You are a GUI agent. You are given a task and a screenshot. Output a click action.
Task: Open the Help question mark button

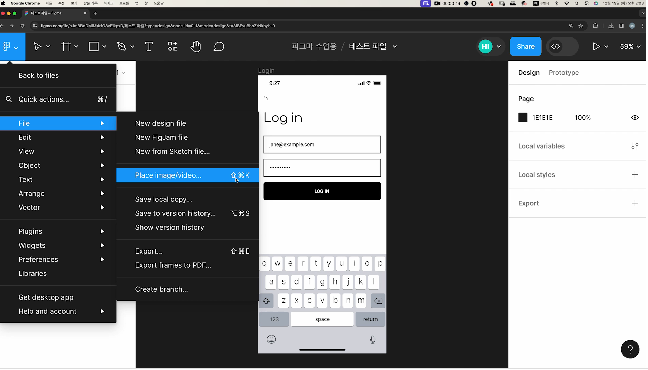coord(630,349)
